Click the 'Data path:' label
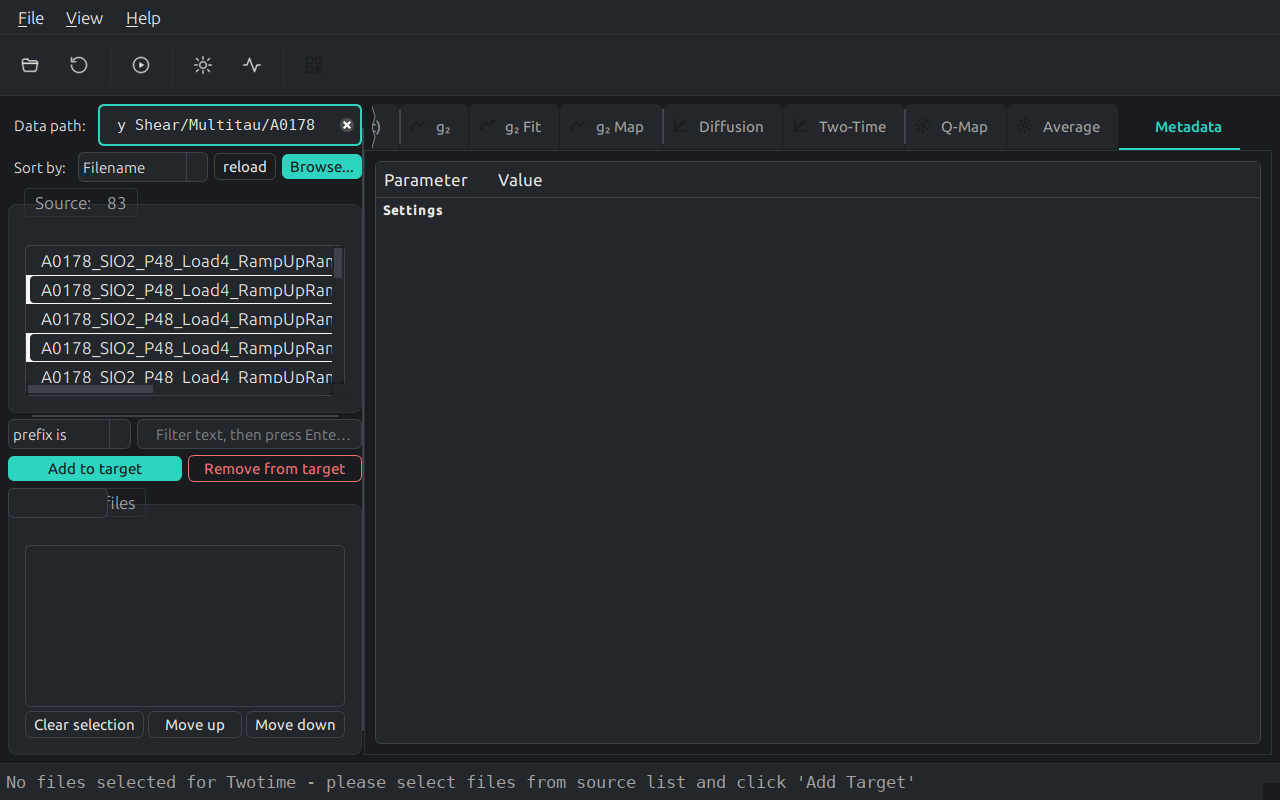This screenshot has width=1280, height=800. click(x=50, y=126)
